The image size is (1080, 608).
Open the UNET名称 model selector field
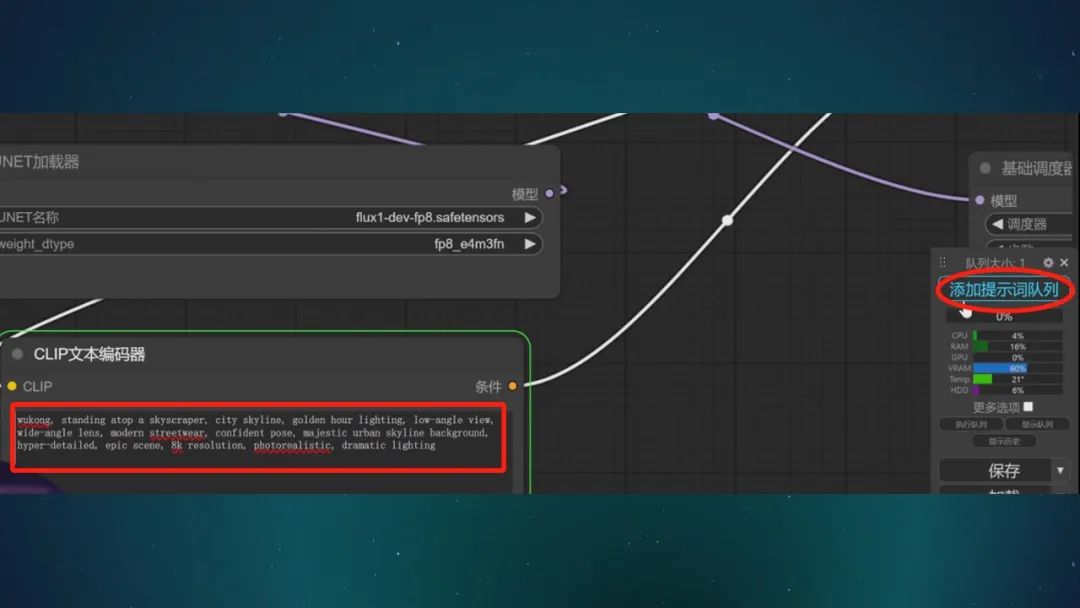pos(269,218)
